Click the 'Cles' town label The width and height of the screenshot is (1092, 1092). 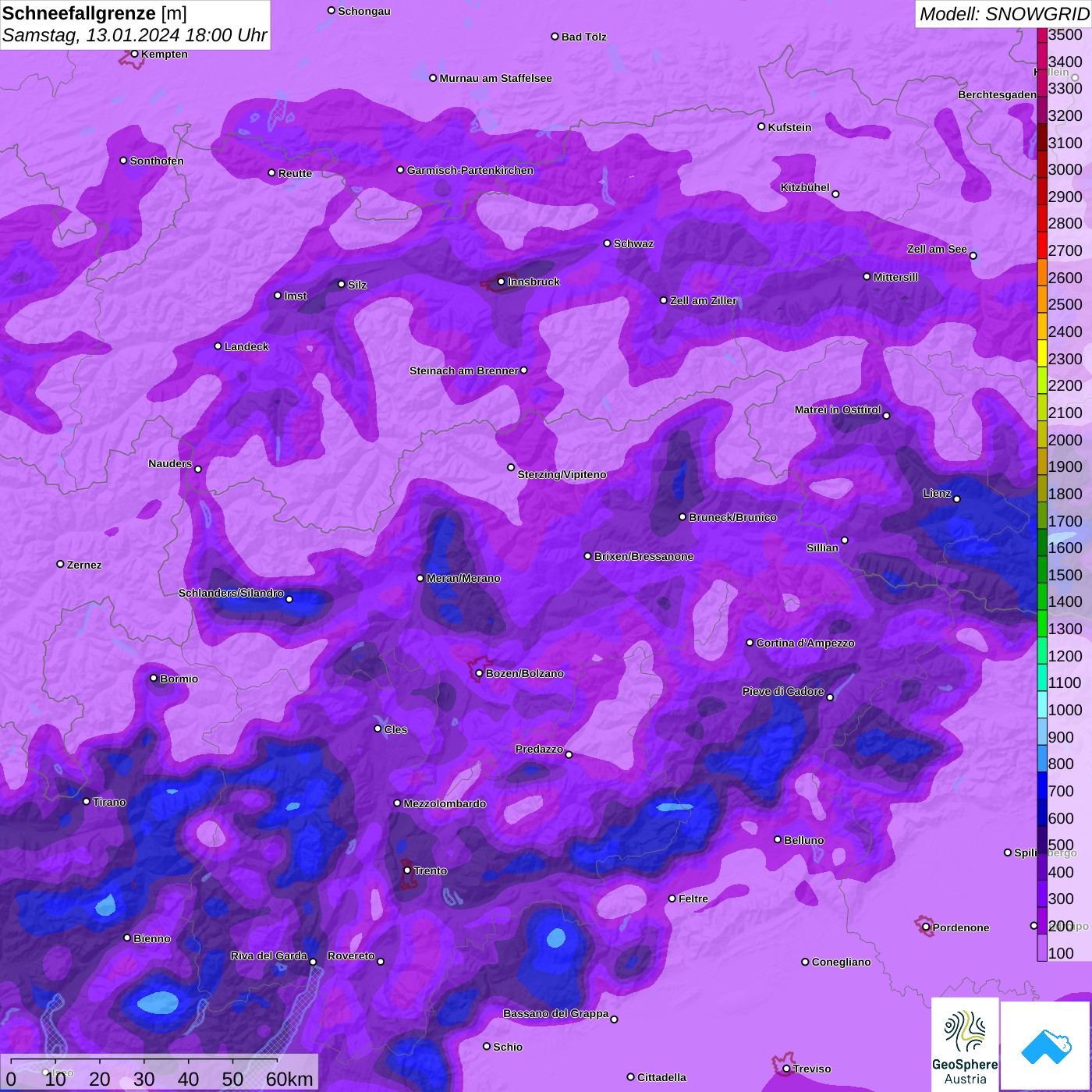click(x=395, y=729)
